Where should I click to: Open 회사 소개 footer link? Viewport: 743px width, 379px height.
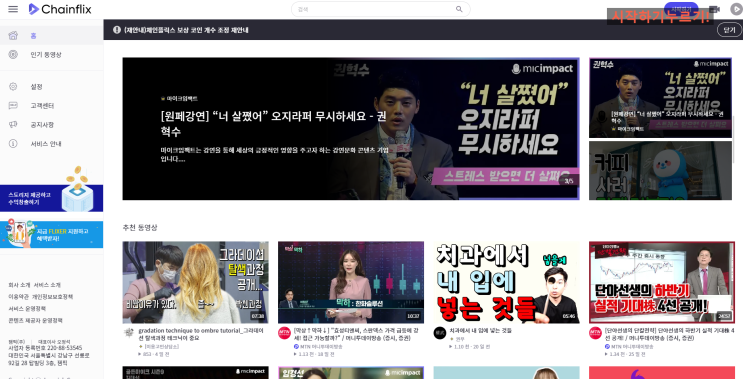tap(19, 285)
